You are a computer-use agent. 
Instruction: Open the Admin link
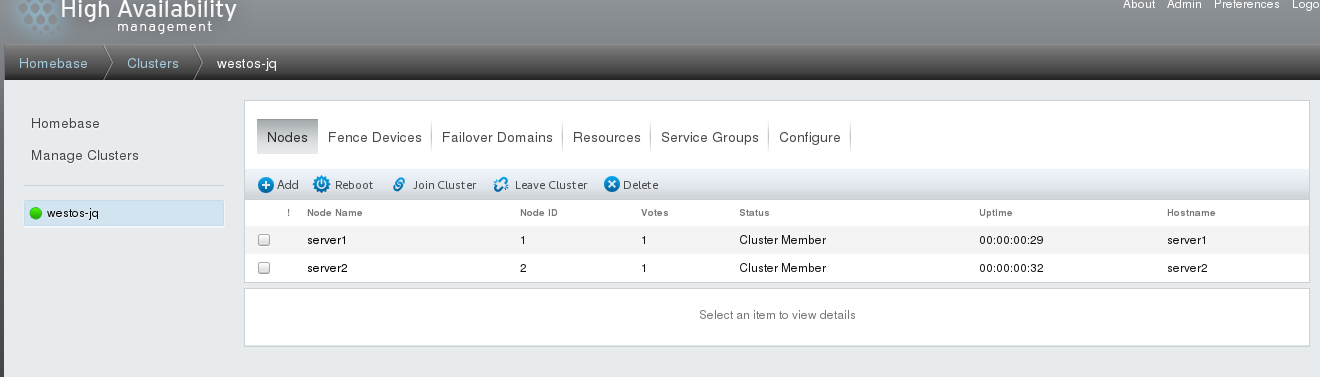pyautogui.click(x=1185, y=5)
